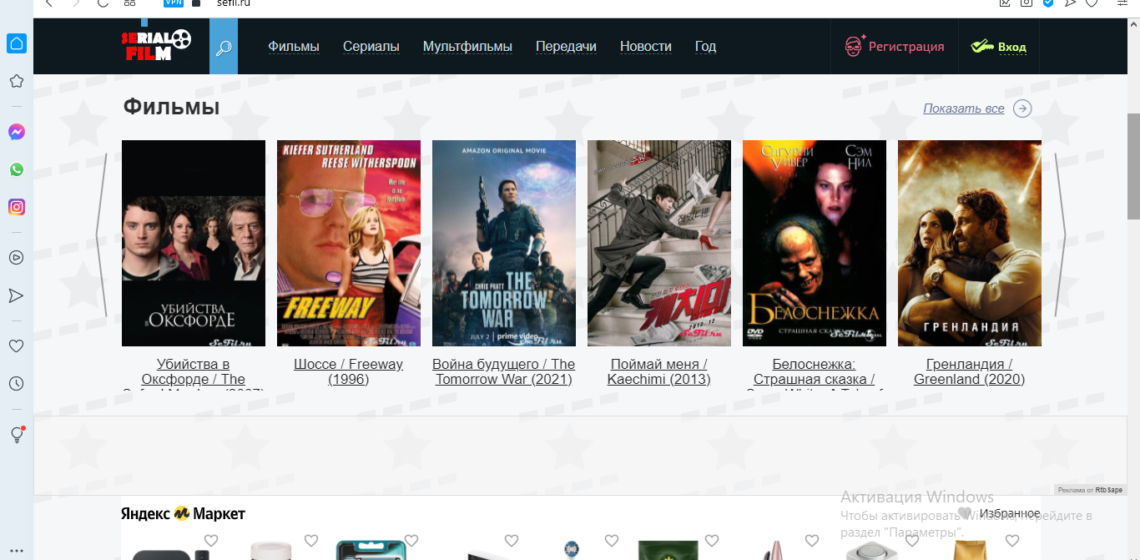Select The Tomorrow War poster thumbnail
The image size is (1140, 560).
pos(504,243)
